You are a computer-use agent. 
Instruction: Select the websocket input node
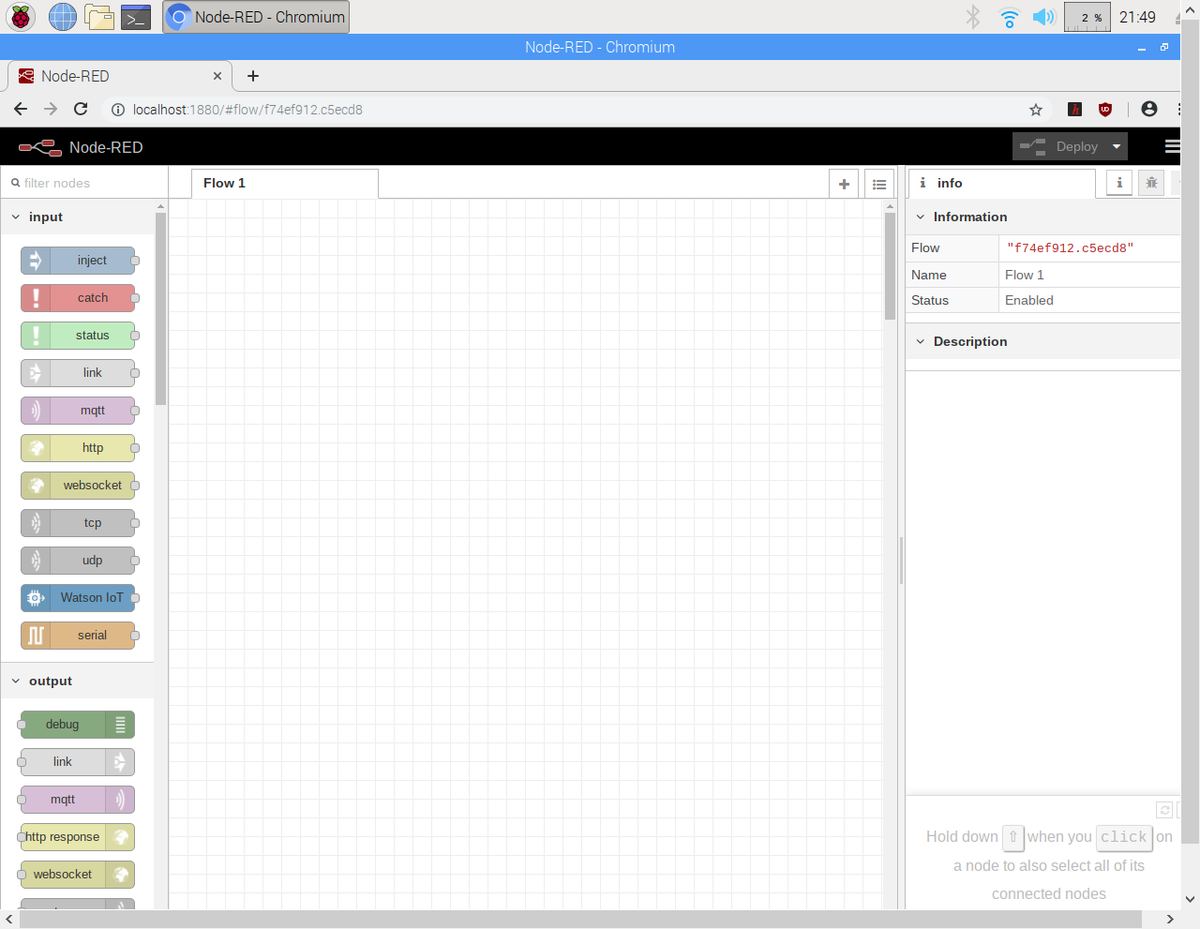click(77, 485)
